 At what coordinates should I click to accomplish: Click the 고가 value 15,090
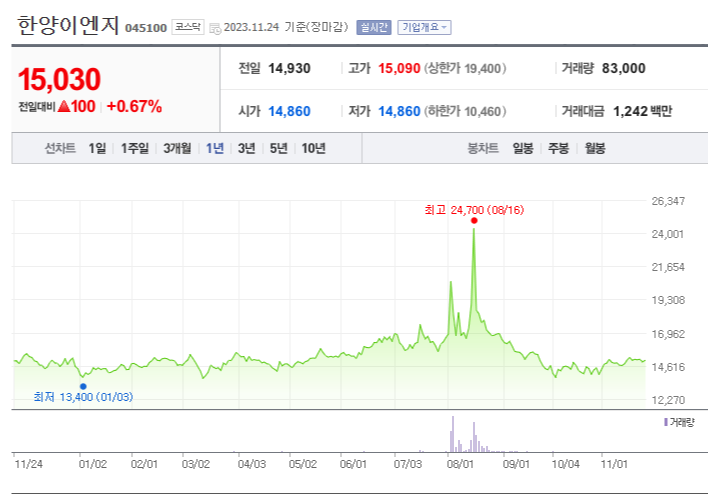(x=399, y=69)
